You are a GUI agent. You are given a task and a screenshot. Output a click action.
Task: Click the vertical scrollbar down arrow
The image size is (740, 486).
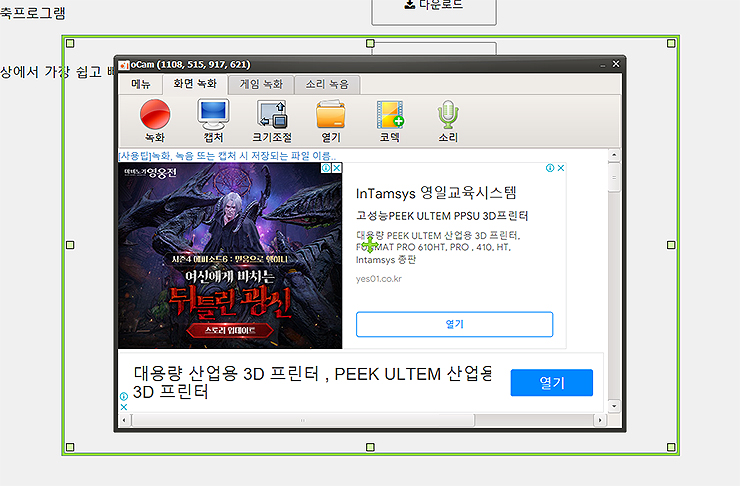coord(614,406)
